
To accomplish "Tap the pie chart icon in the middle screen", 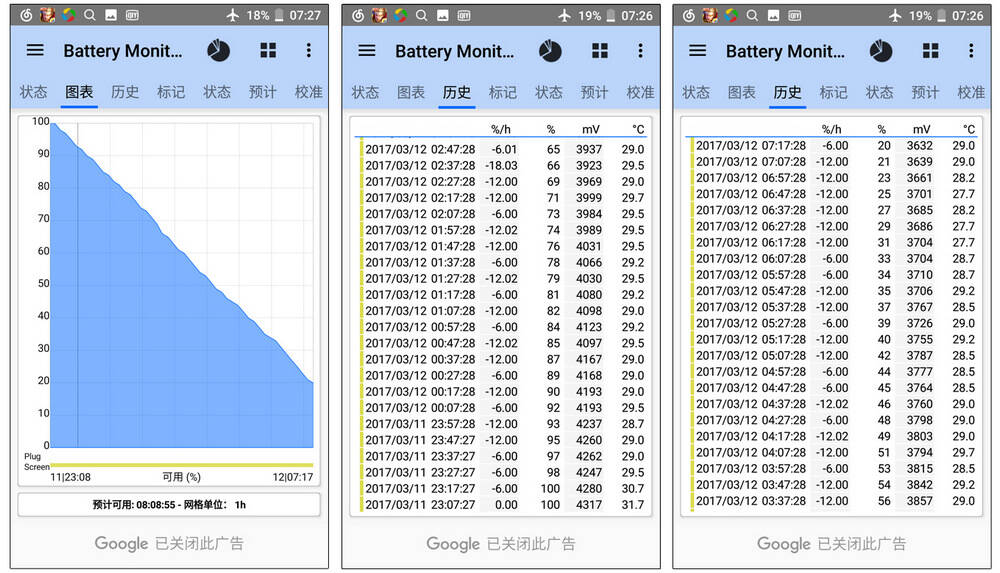I will pyautogui.click(x=550, y=51).
